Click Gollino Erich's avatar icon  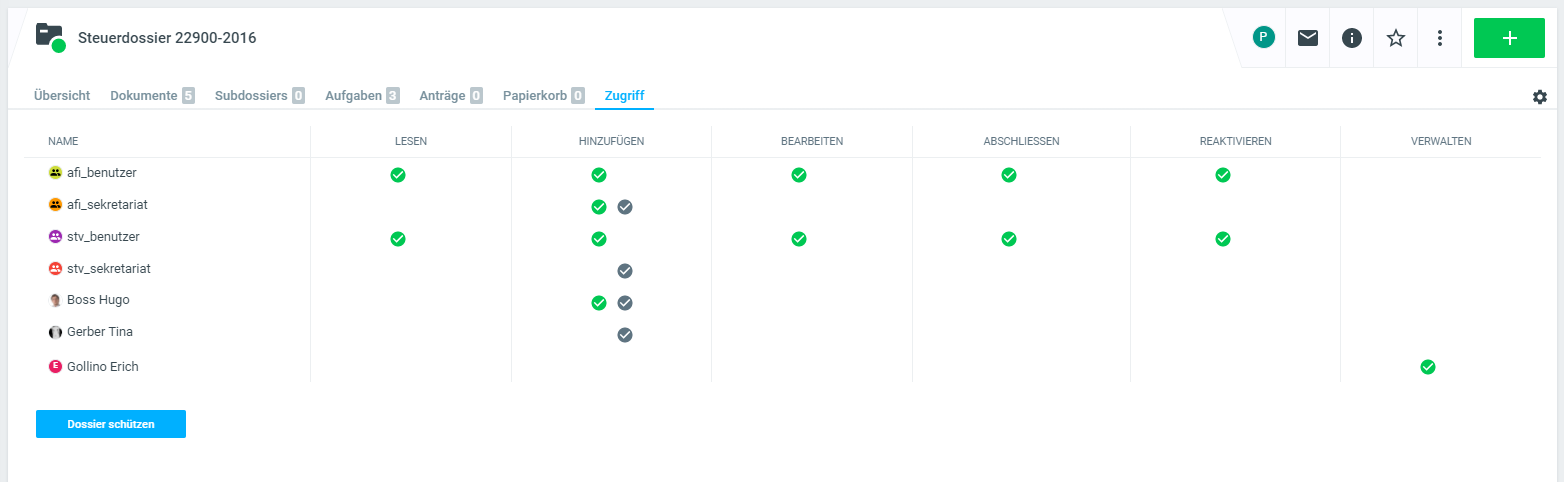[56, 367]
